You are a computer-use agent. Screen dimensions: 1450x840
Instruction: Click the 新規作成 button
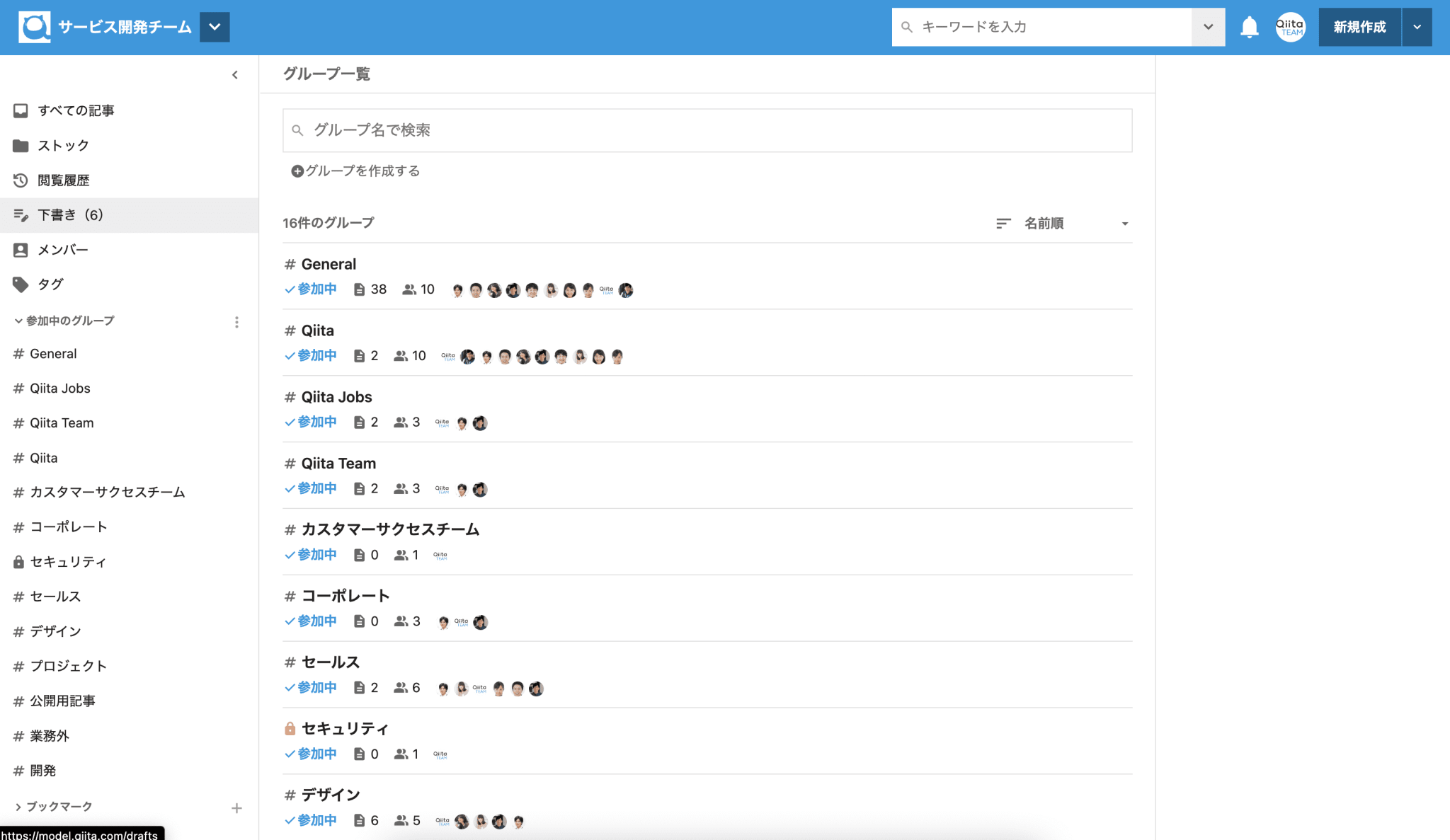click(1359, 27)
